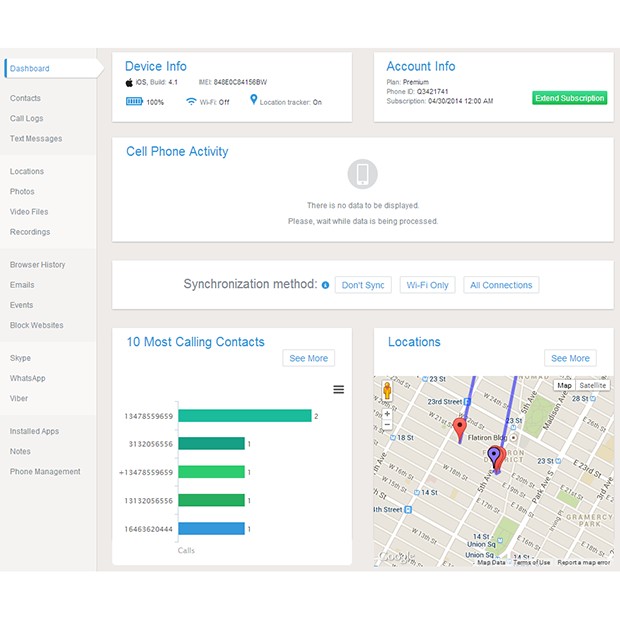Click the Extend Subscription button

(569, 98)
